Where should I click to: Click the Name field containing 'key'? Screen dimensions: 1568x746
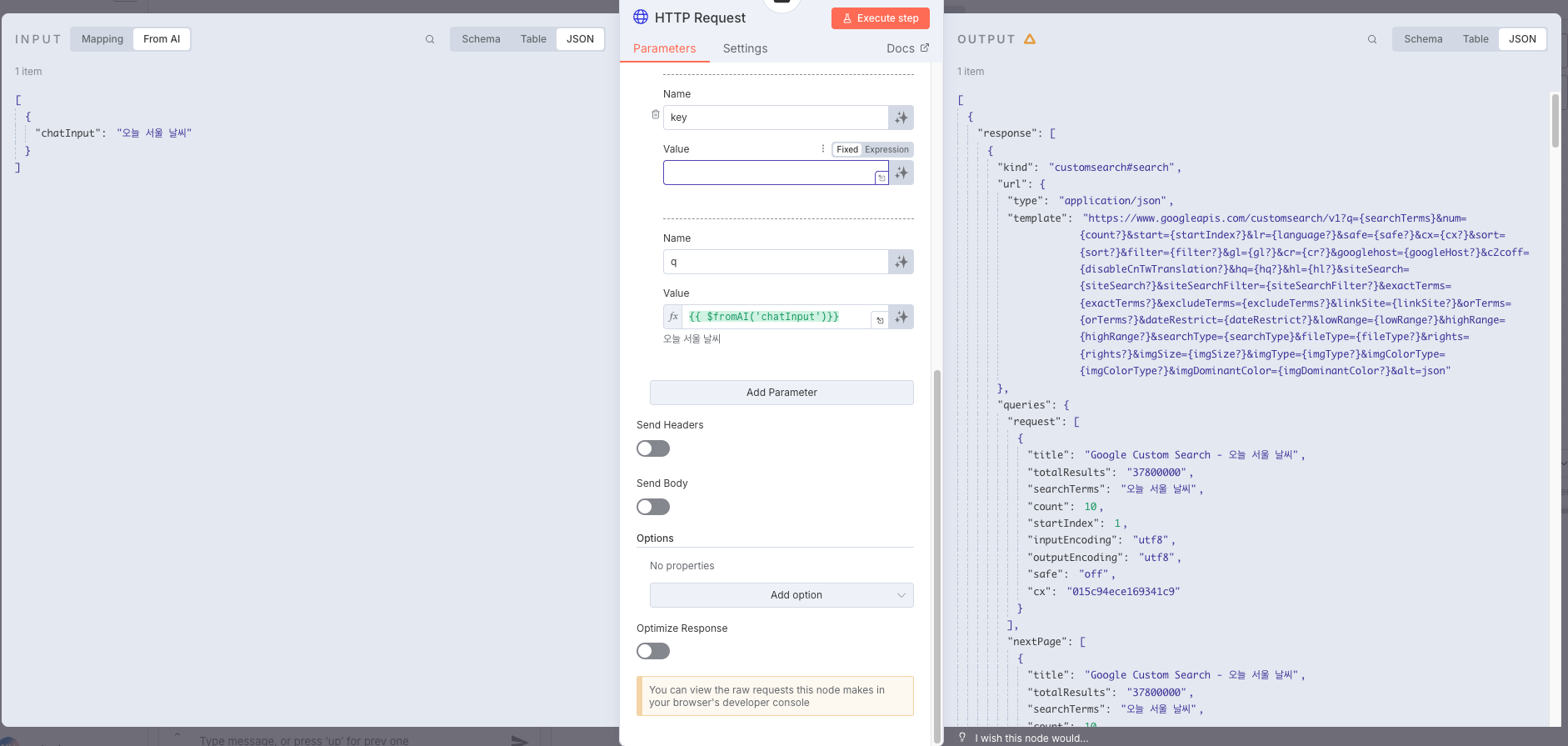tap(776, 118)
